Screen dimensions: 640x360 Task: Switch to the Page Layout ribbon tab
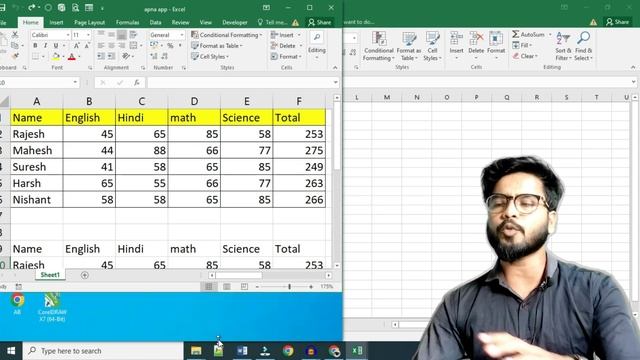tap(89, 22)
